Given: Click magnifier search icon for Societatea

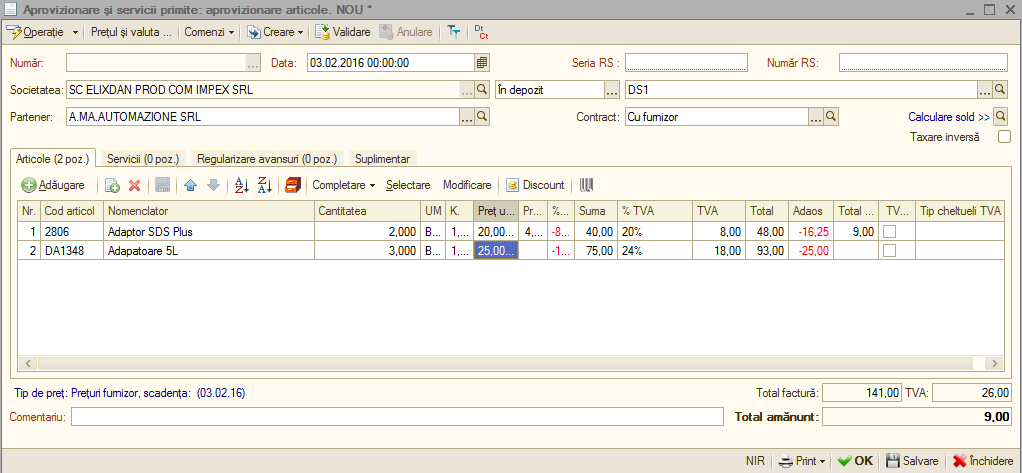Looking at the screenshot, I should pyautogui.click(x=482, y=90).
